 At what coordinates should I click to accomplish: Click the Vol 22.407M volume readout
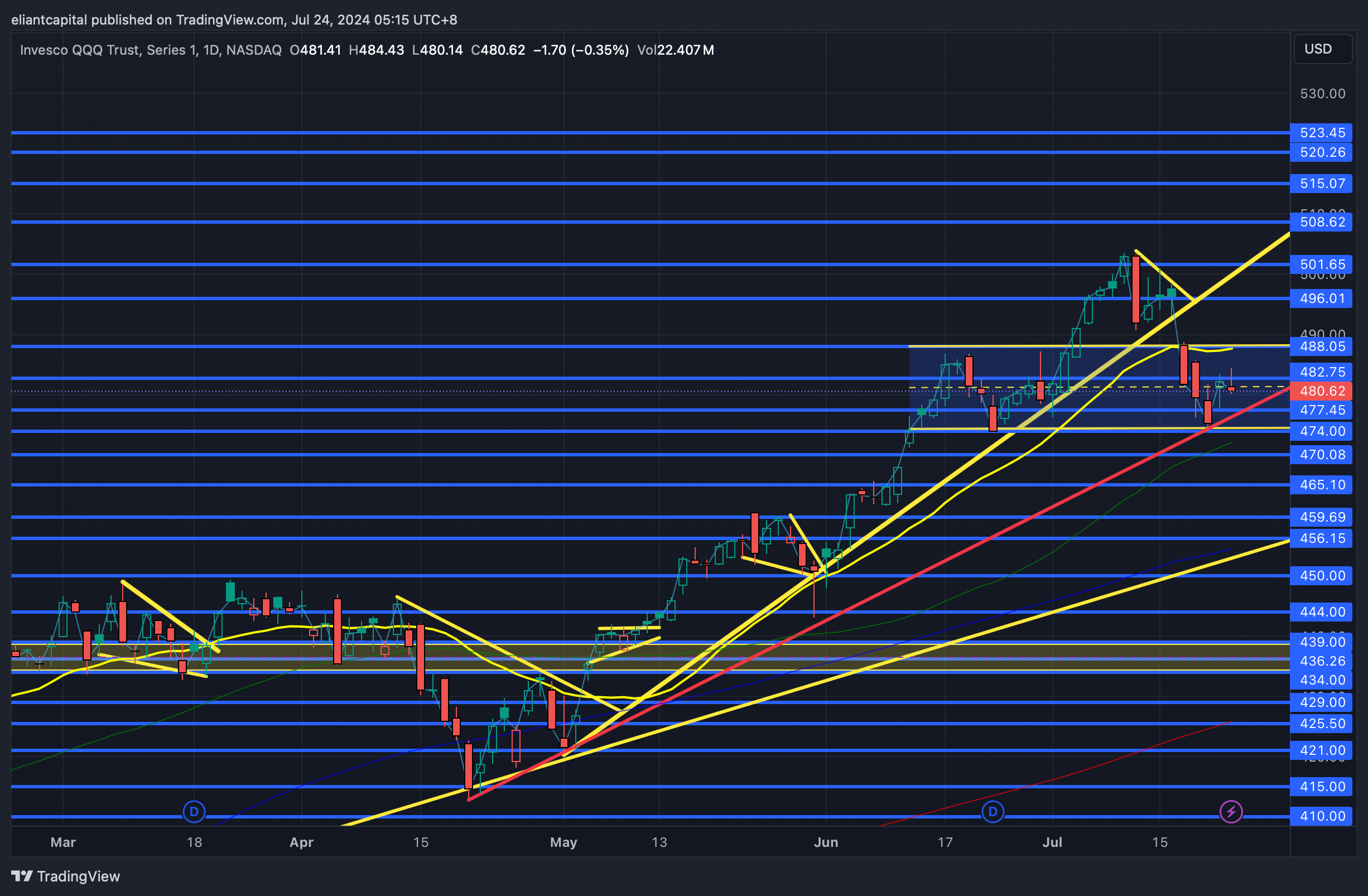[x=676, y=50]
